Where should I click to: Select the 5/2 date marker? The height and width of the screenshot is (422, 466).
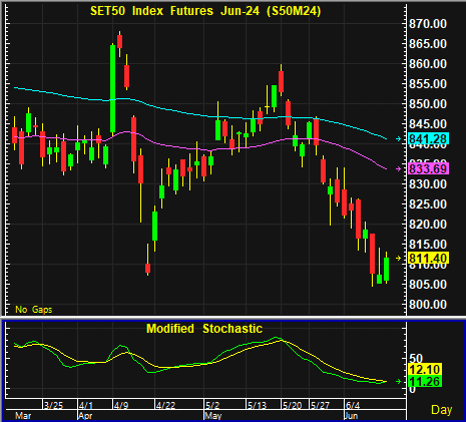click(212, 406)
